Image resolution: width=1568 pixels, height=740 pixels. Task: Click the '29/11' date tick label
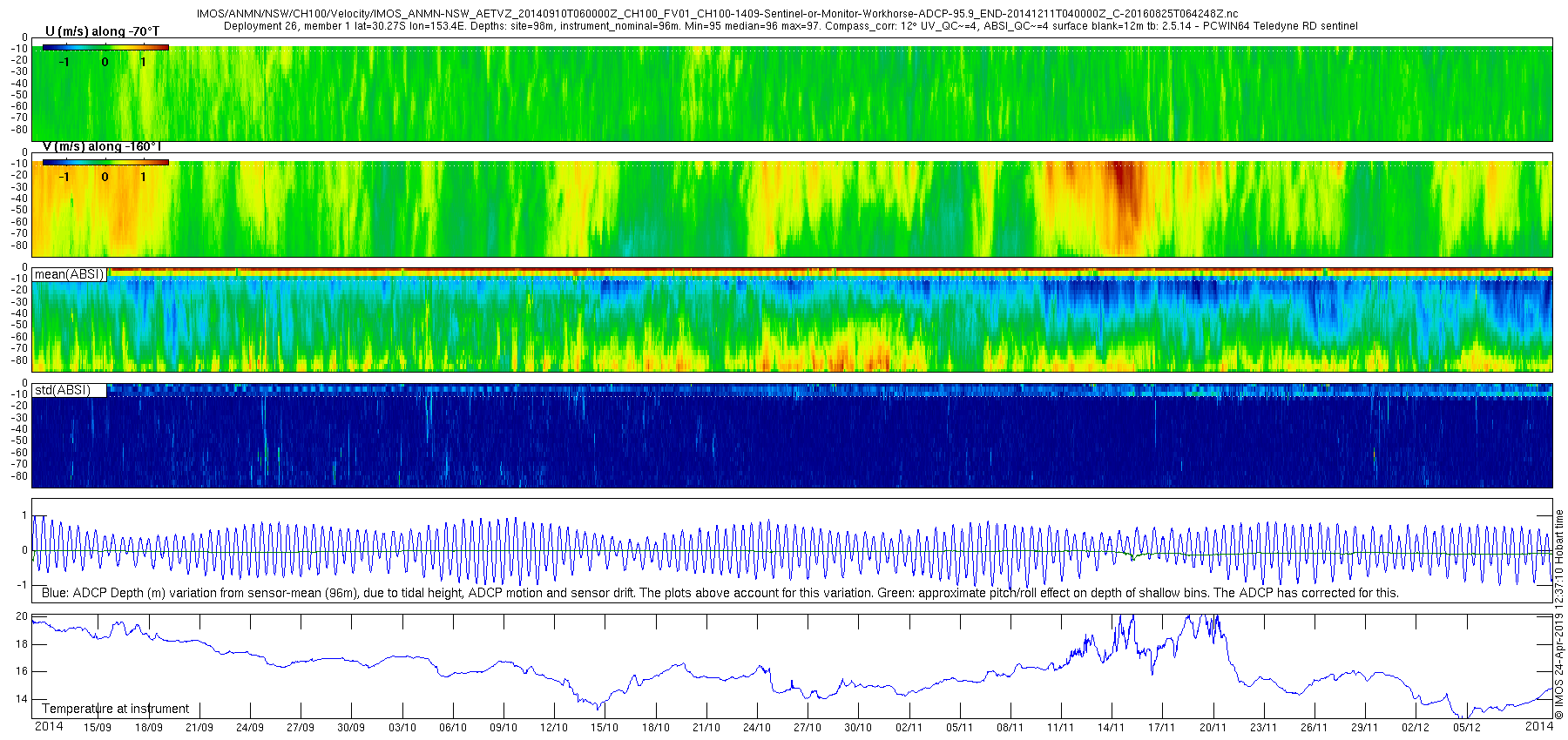[x=1364, y=728]
